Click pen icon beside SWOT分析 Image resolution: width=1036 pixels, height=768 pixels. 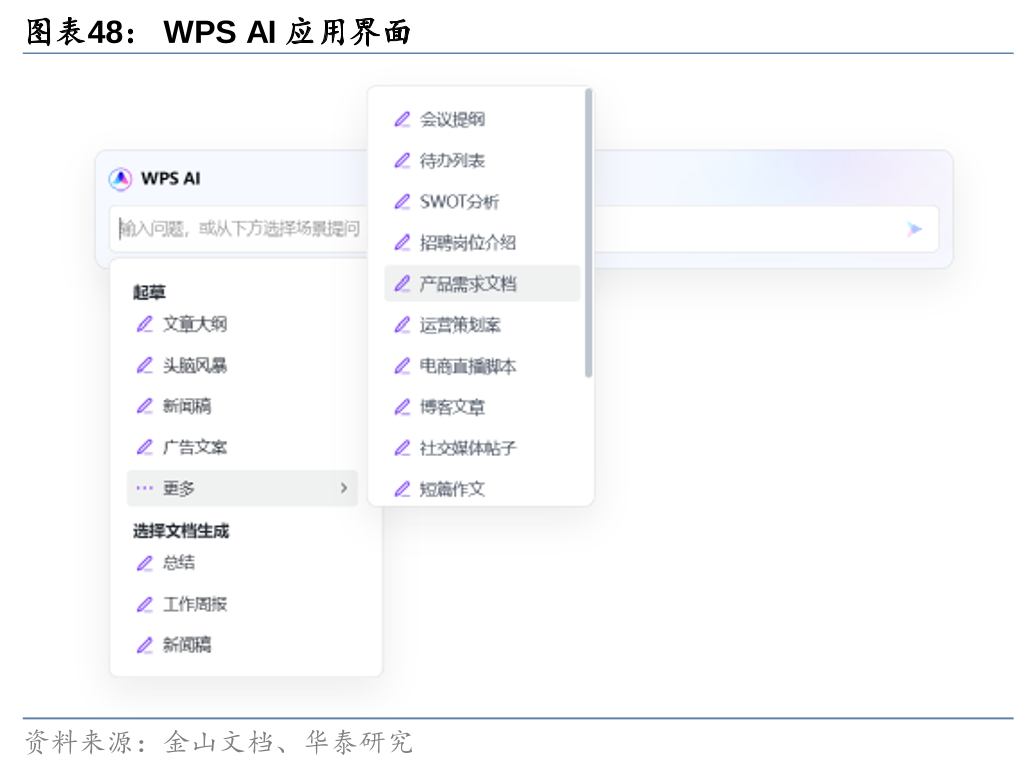click(402, 201)
